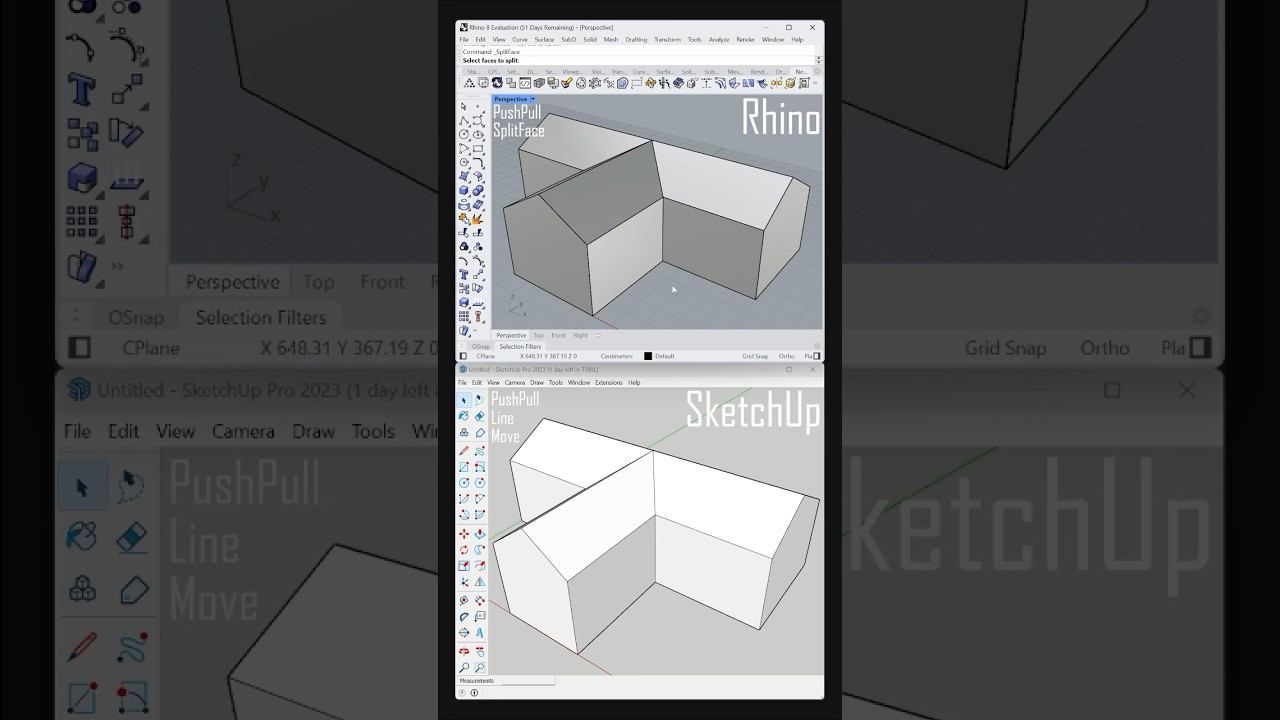Activate the SketchUp Eraser tool

click(x=480, y=415)
